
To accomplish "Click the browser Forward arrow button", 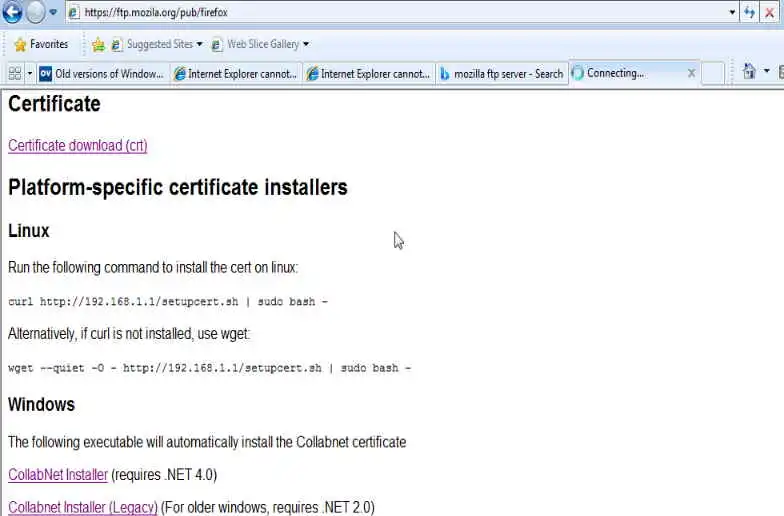I will coord(36,12).
